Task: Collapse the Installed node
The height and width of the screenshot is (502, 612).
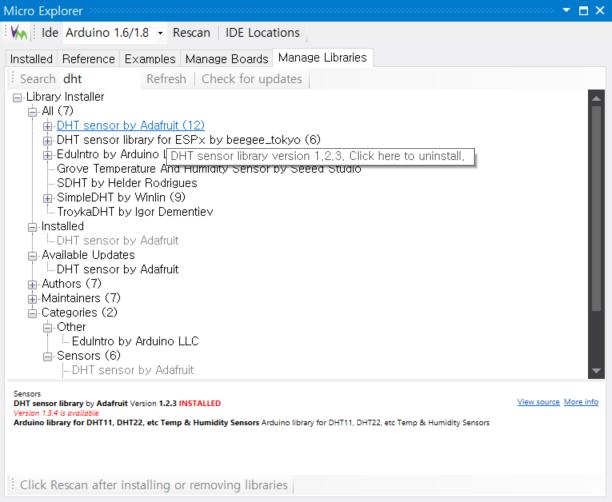Action: 33,227
